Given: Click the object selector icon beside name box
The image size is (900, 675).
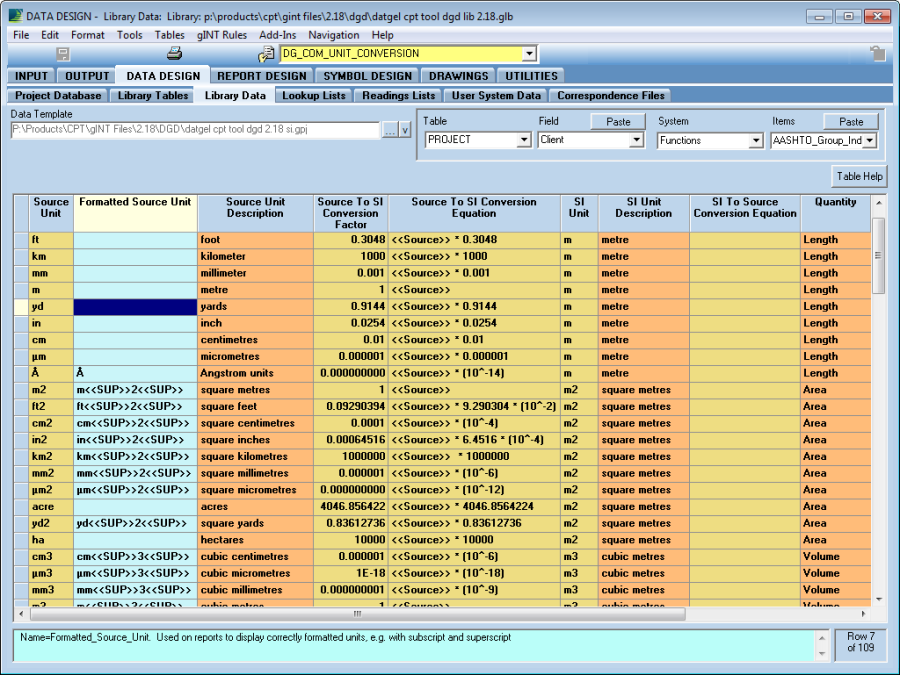Looking at the screenshot, I should (x=267, y=54).
